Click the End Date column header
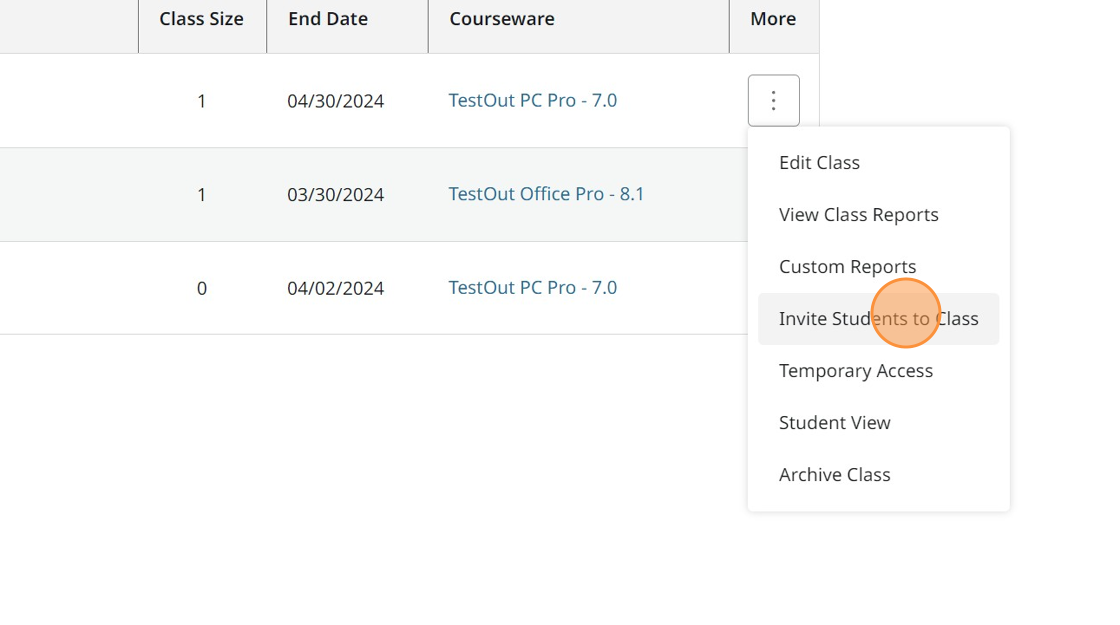The height and width of the screenshot is (625, 1120). click(328, 18)
